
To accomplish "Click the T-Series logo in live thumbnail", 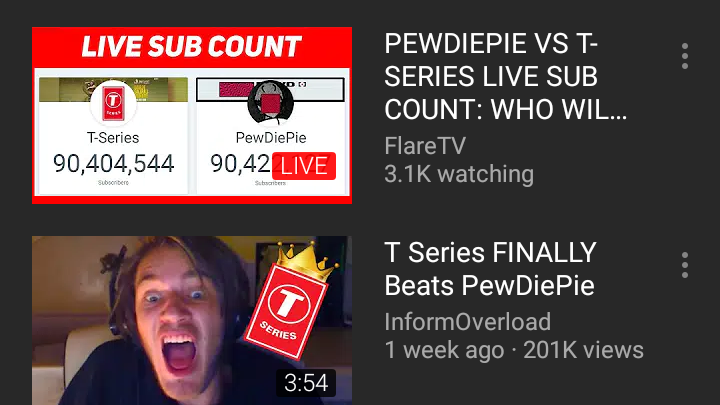I will click(113, 102).
